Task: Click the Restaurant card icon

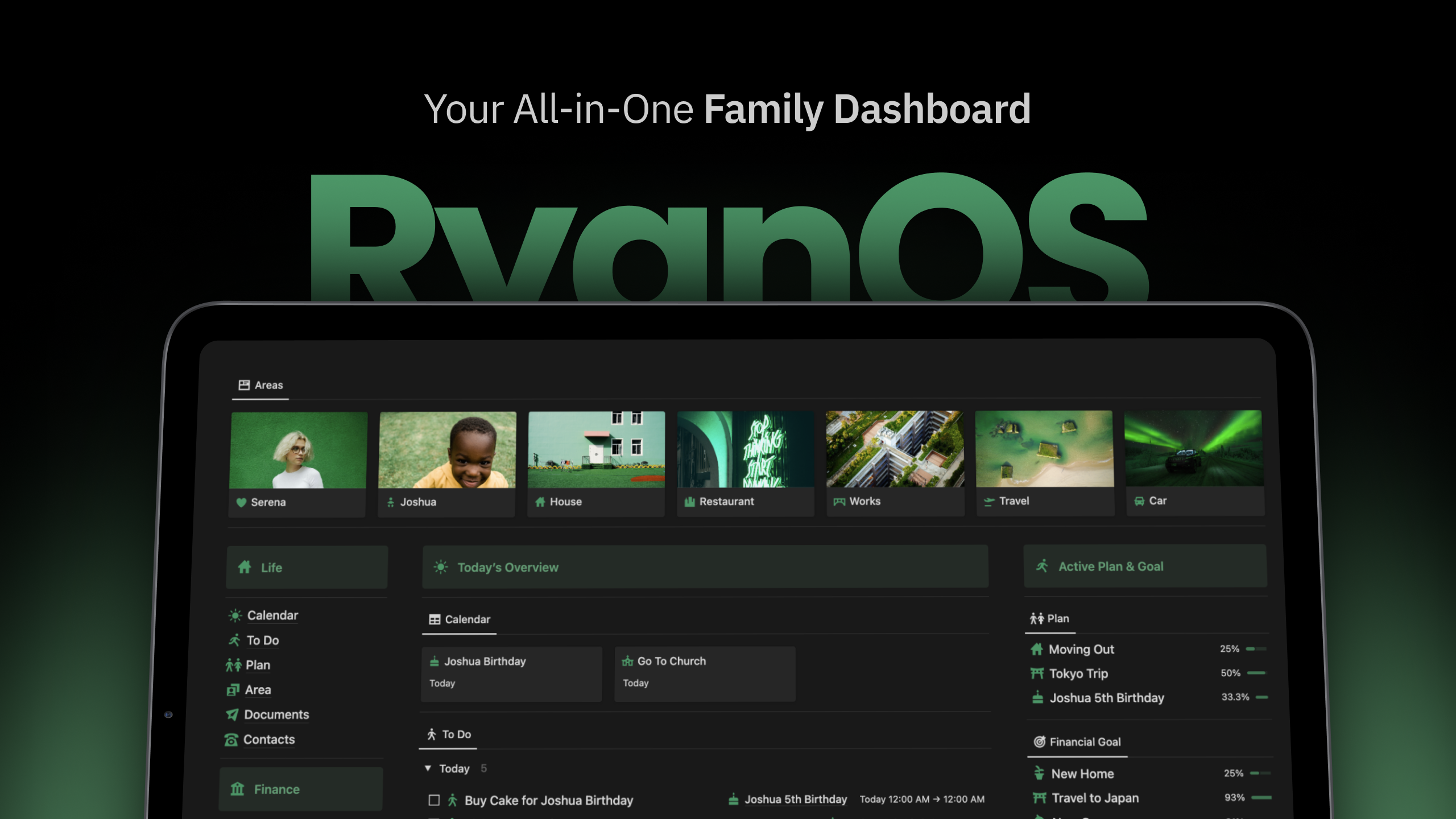Action: (x=689, y=502)
